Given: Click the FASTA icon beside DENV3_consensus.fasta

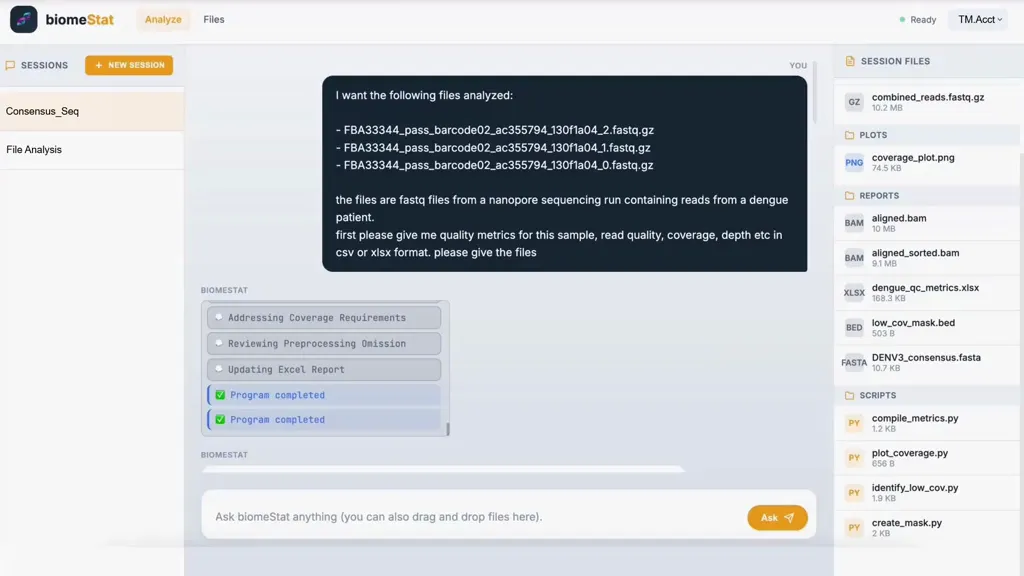Looking at the screenshot, I should [853, 362].
